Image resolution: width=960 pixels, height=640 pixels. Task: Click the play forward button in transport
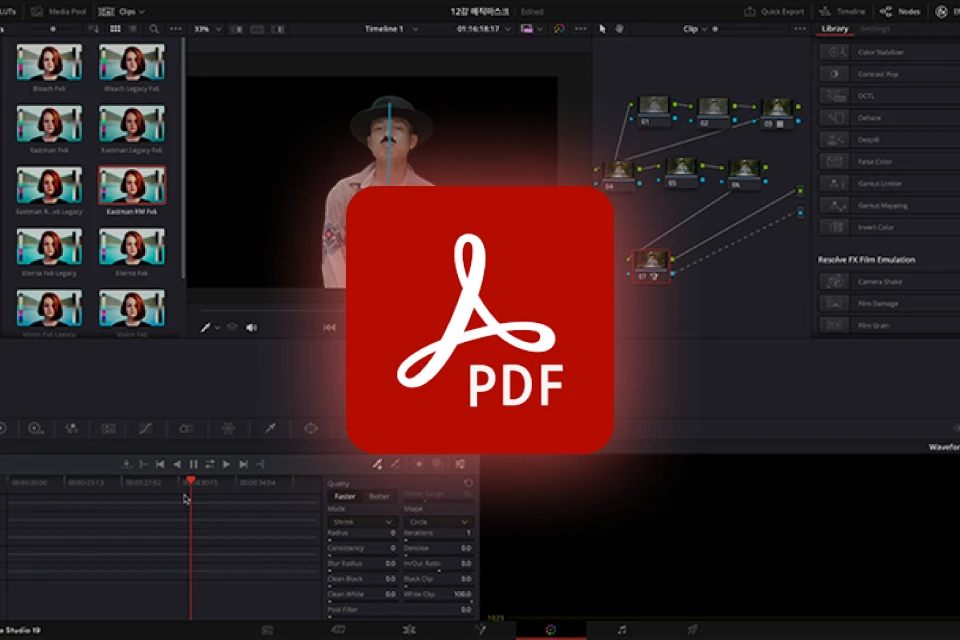227,464
